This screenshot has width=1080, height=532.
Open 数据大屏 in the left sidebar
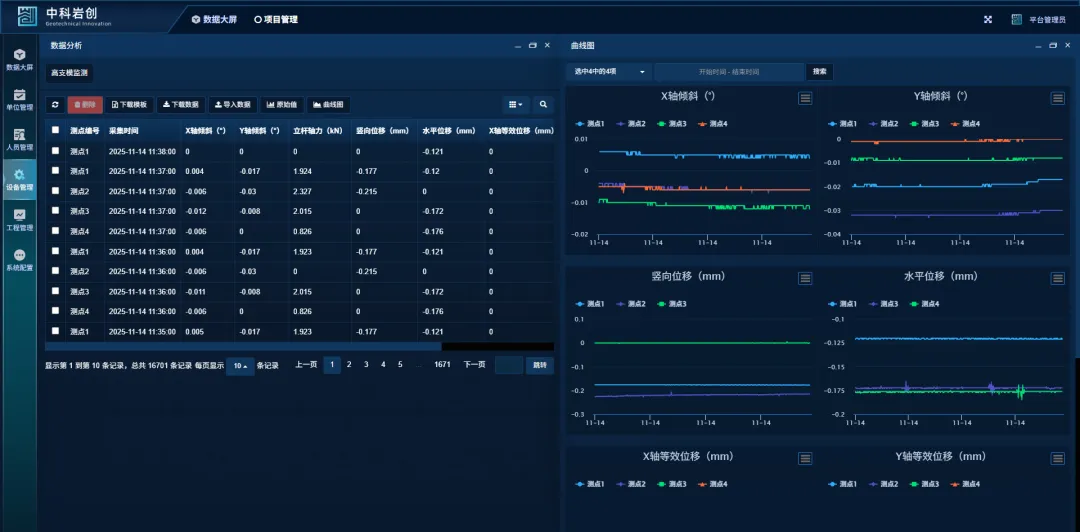coord(19,60)
